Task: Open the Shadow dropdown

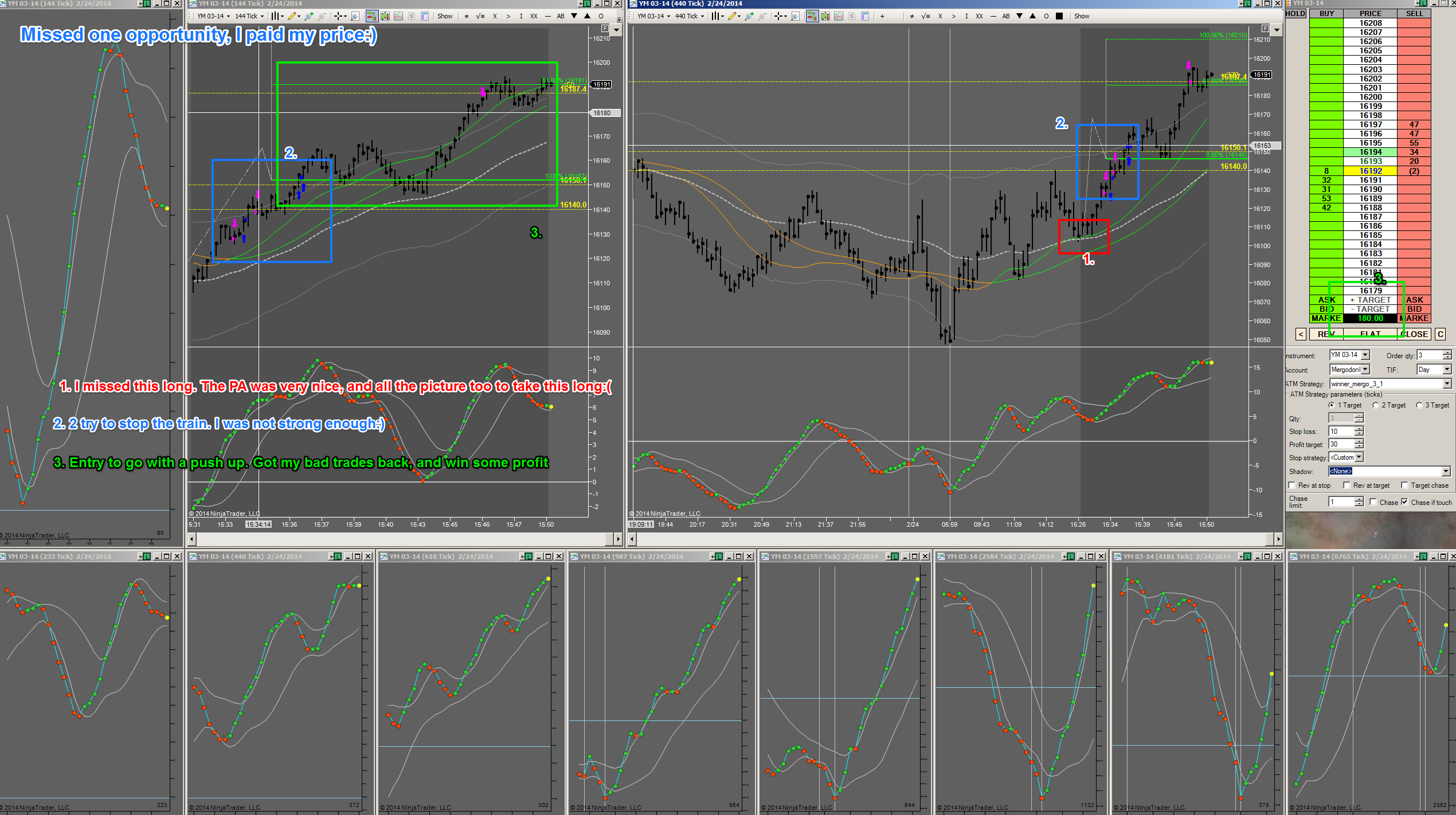Action: click(1446, 471)
